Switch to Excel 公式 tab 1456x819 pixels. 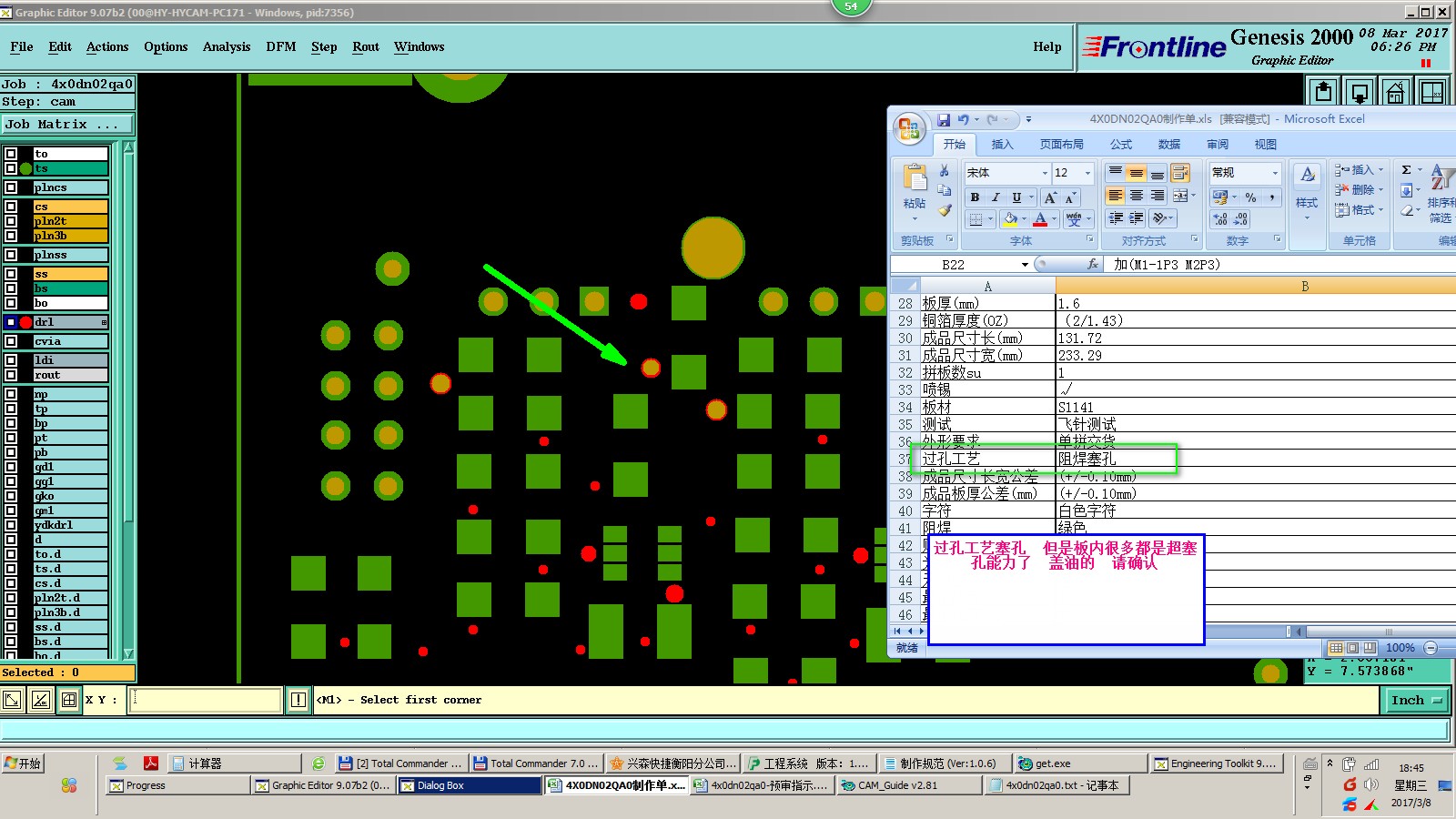1121,144
